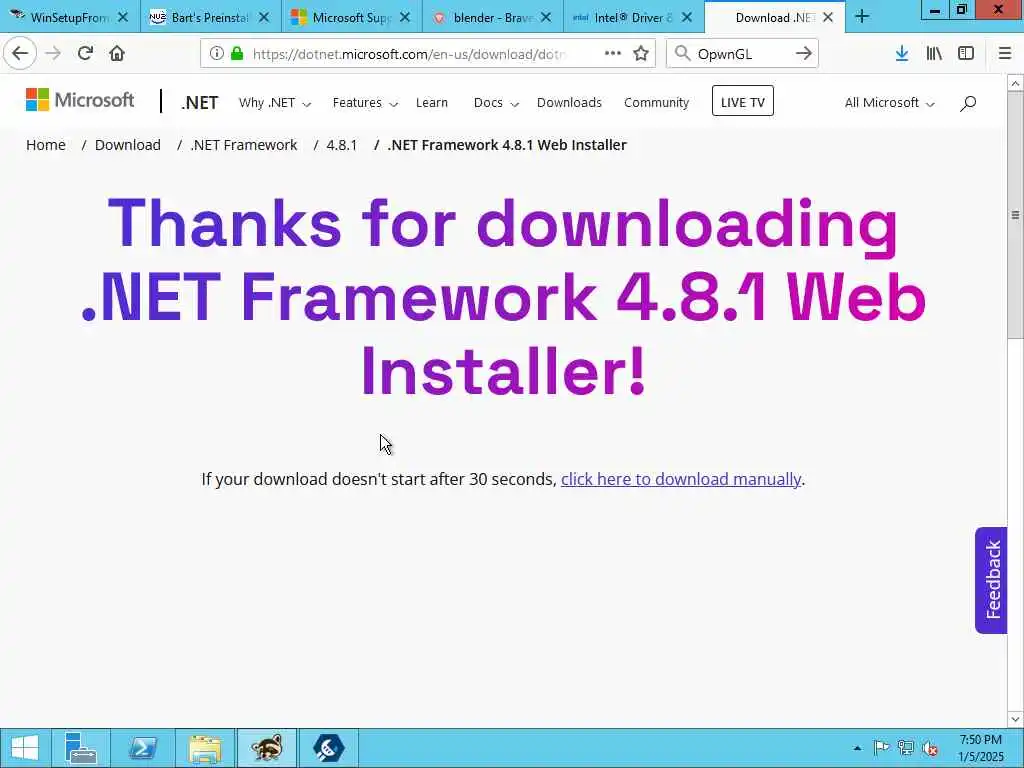Image resolution: width=1024 pixels, height=768 pixels.
Task: Open the network tray icon
Action: [905, 748]
